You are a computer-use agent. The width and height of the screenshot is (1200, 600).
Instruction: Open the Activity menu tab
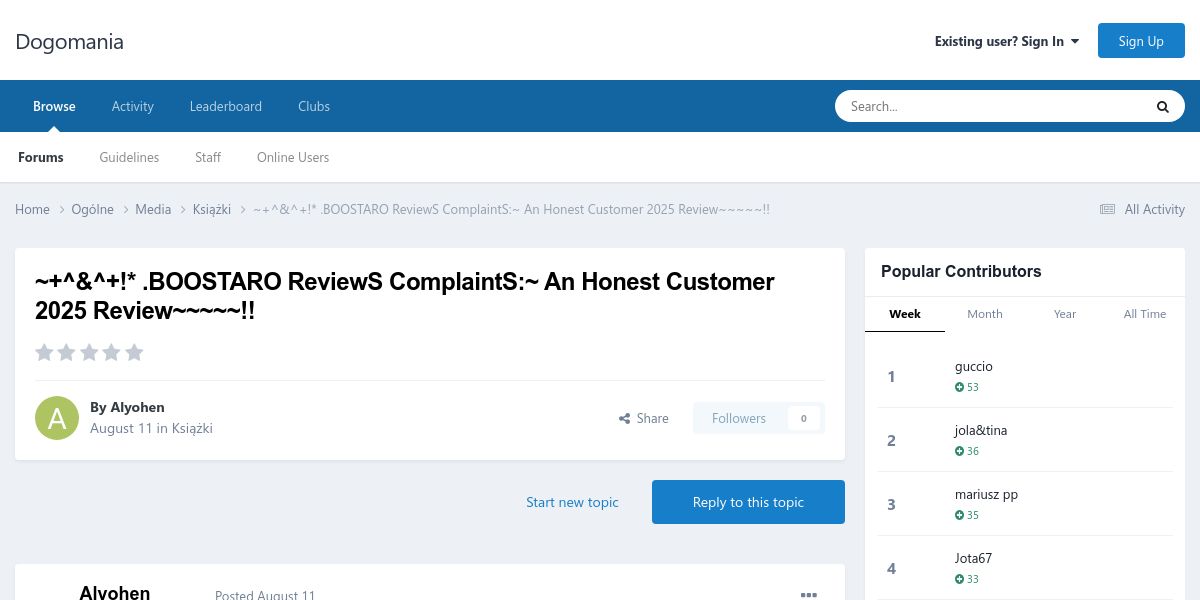pyautogui.click(x=133, y=106)
